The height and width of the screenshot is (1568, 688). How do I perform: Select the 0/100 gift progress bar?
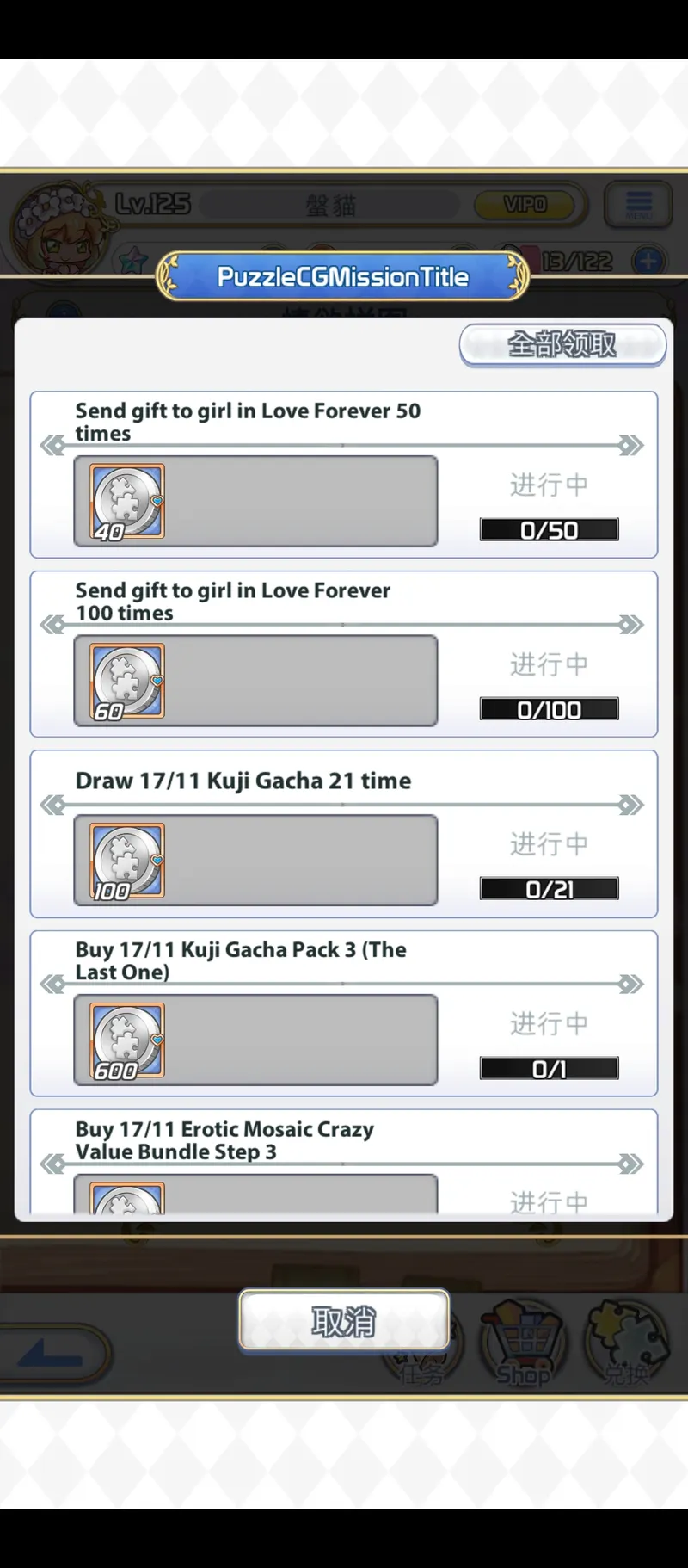(549, 709)
